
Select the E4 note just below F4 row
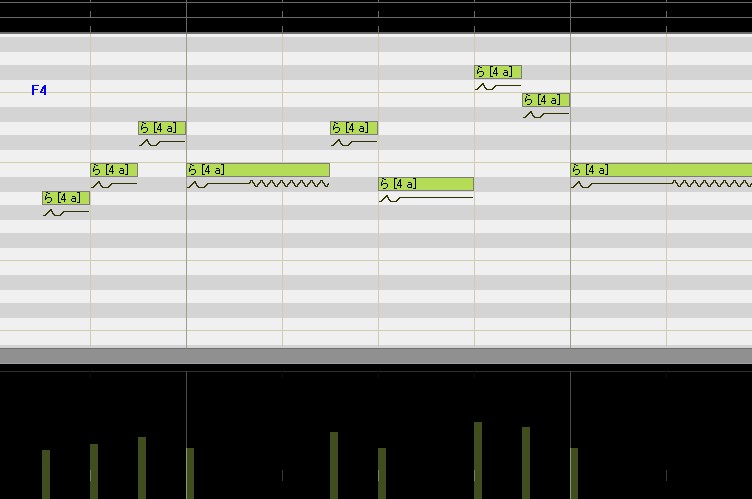tap(546, 100)
